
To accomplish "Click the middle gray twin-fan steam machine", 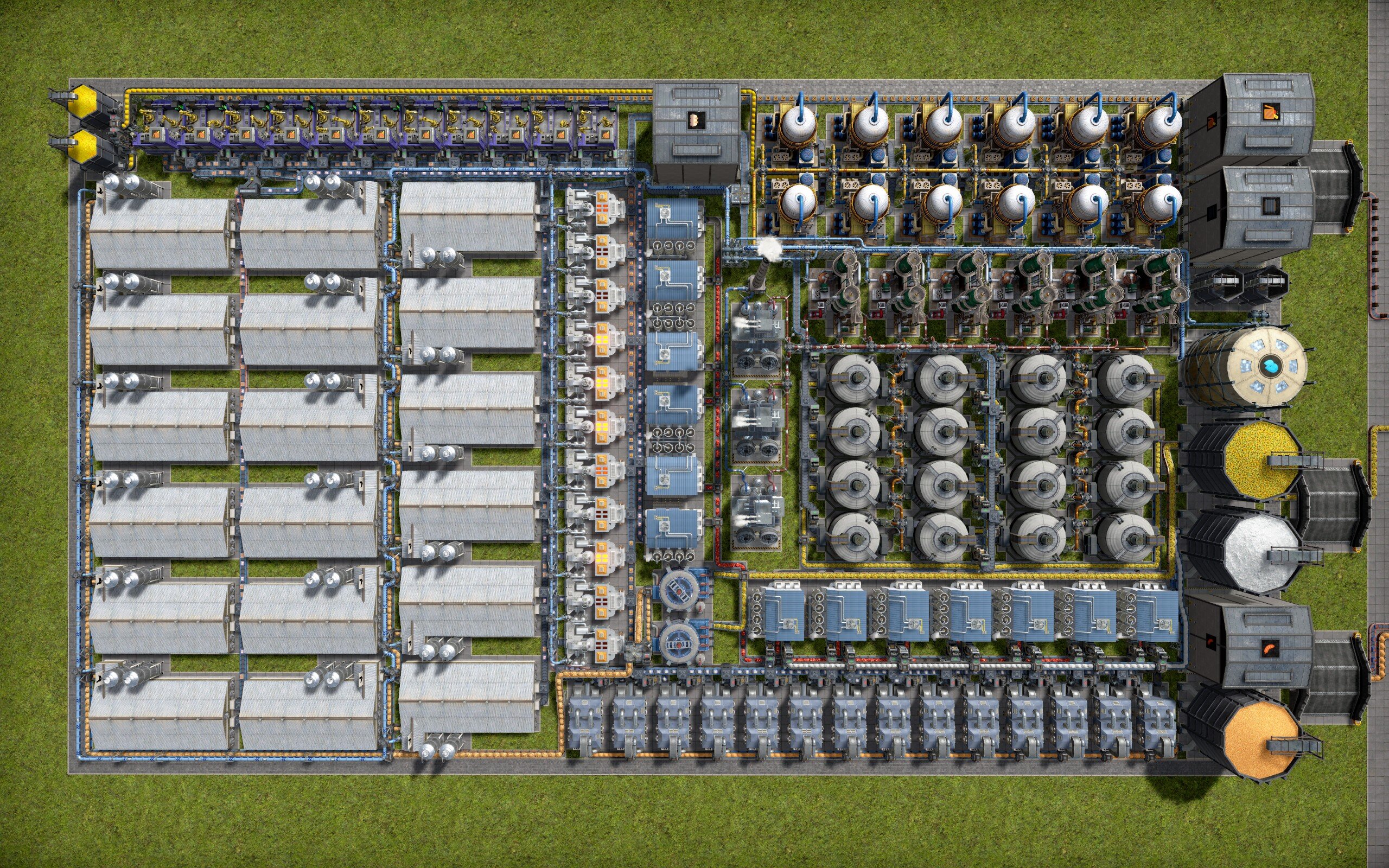I will tap(757, 426).
